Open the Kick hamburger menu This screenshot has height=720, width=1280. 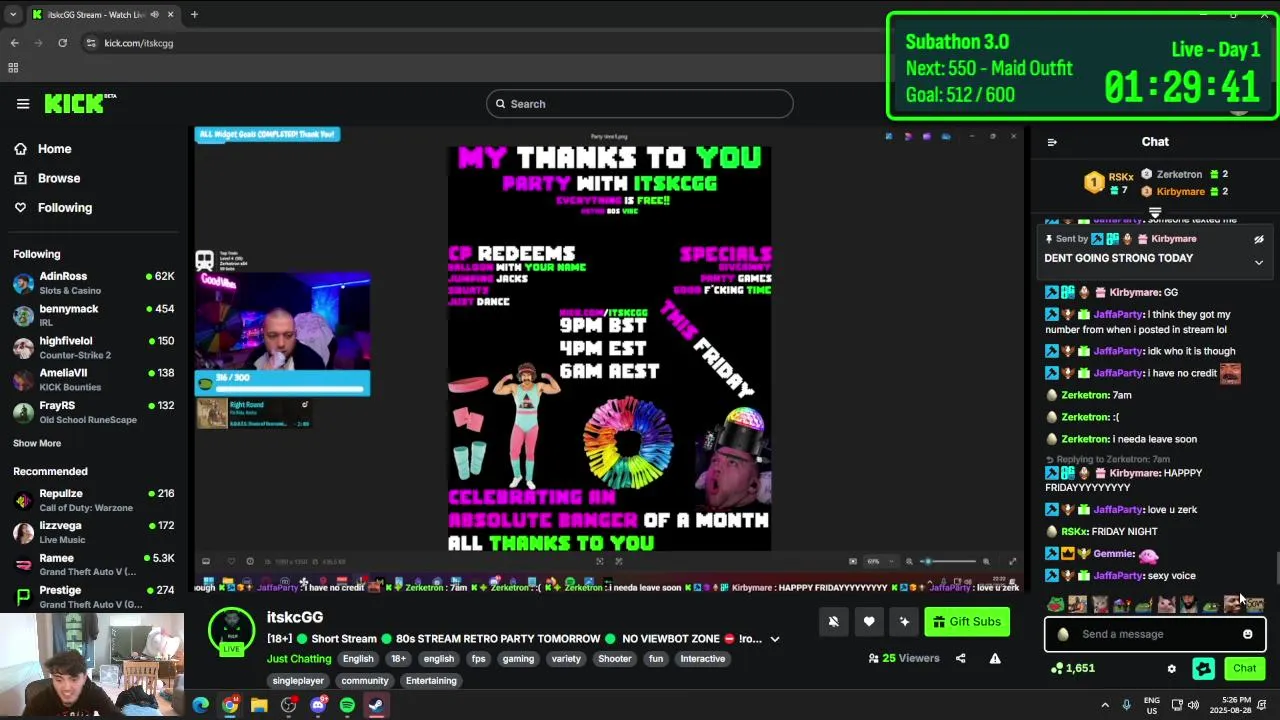point(23,103)
